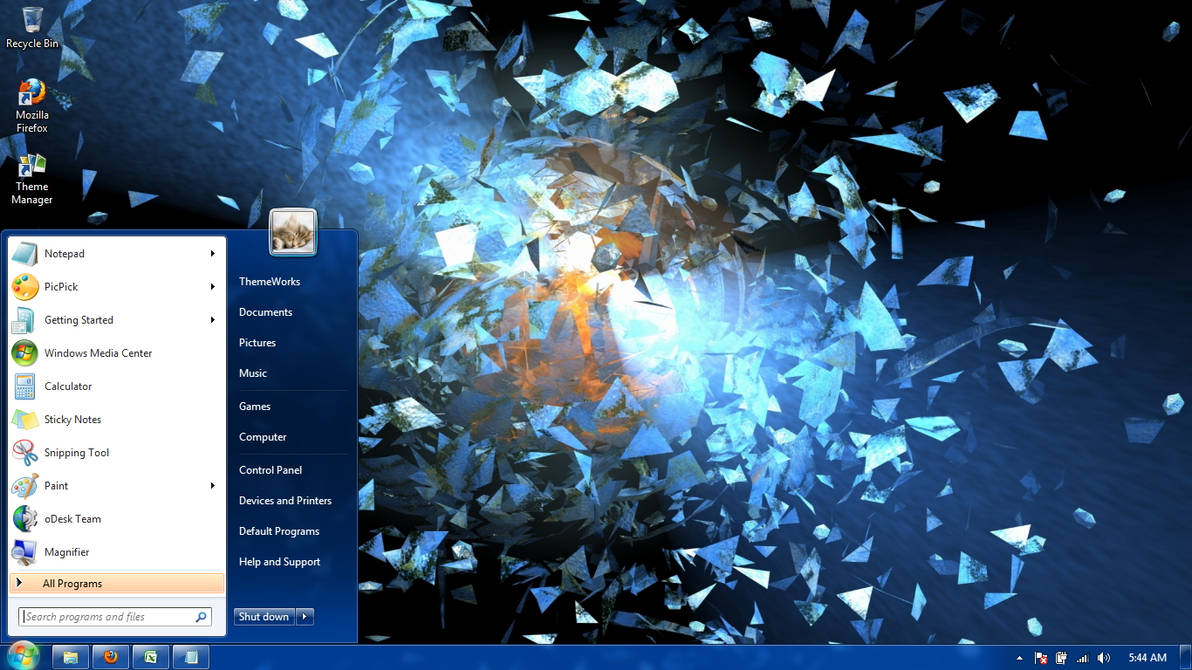Open Help and Support
The width and height of the screenshot is (1192, 670).
[279, 562]
